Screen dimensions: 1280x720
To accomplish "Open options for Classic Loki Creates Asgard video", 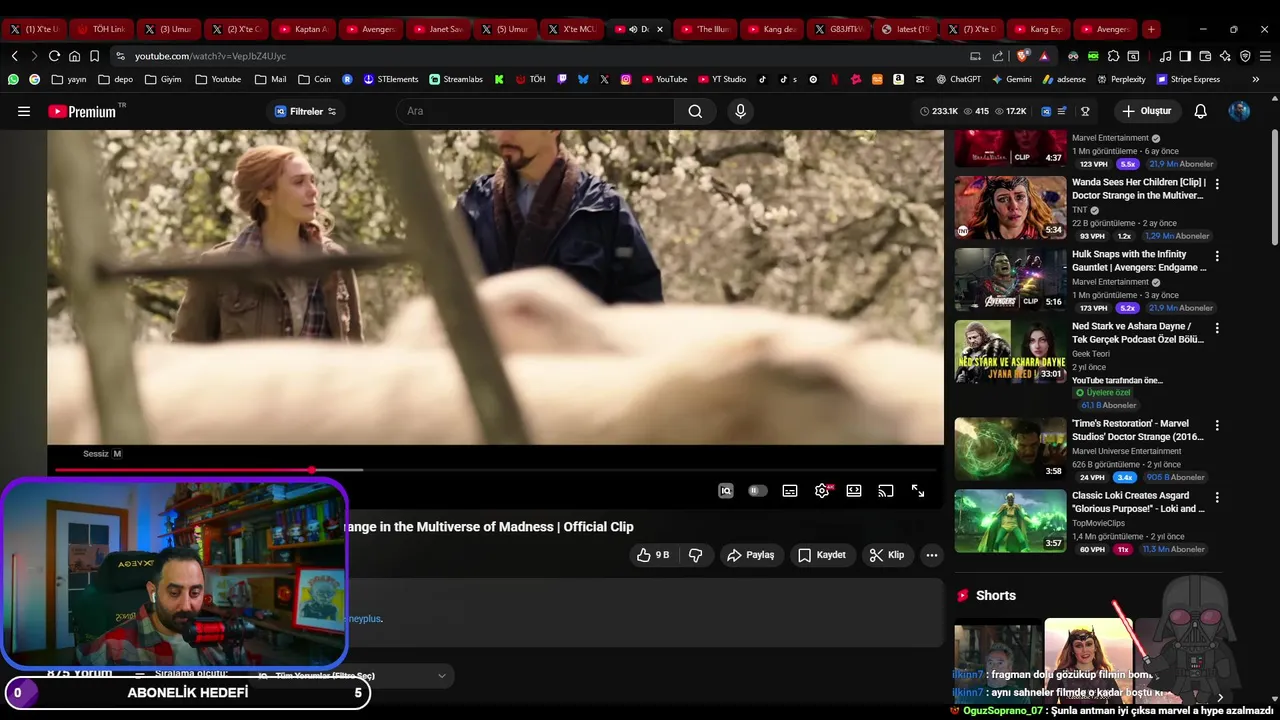I will [1217, 497].
